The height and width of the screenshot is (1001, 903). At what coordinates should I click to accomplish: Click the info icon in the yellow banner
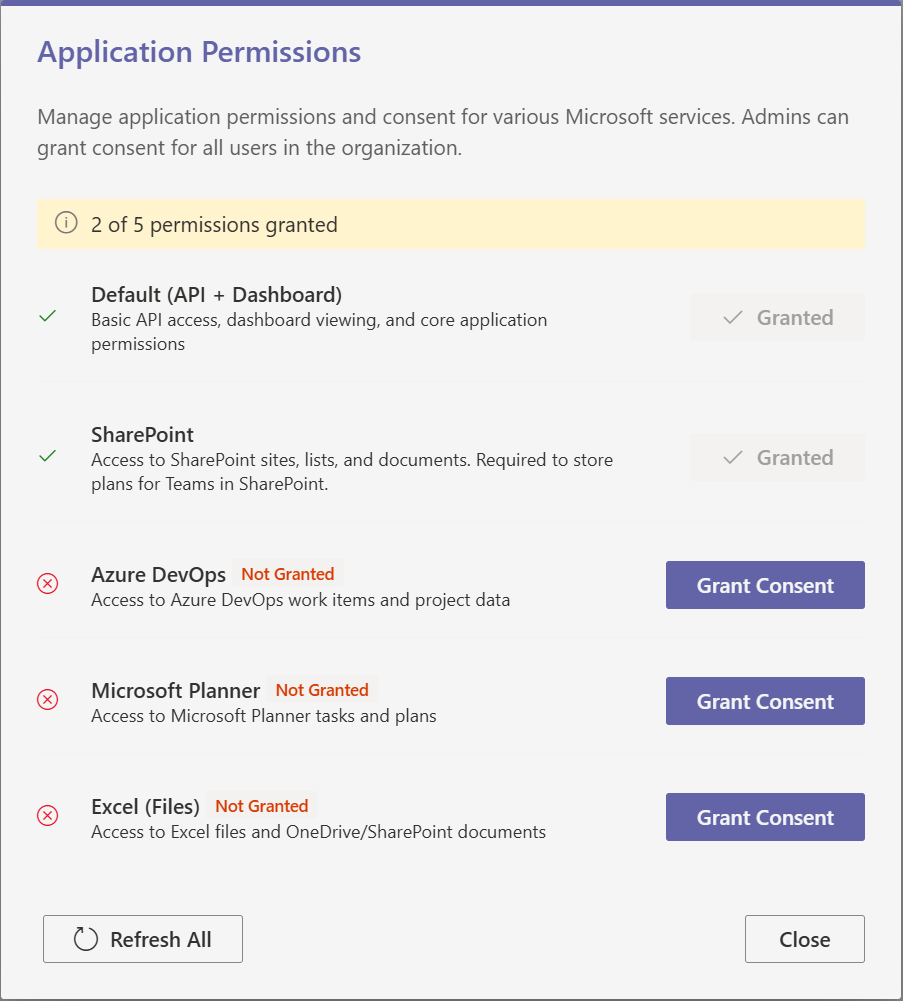tap(66, 224)
